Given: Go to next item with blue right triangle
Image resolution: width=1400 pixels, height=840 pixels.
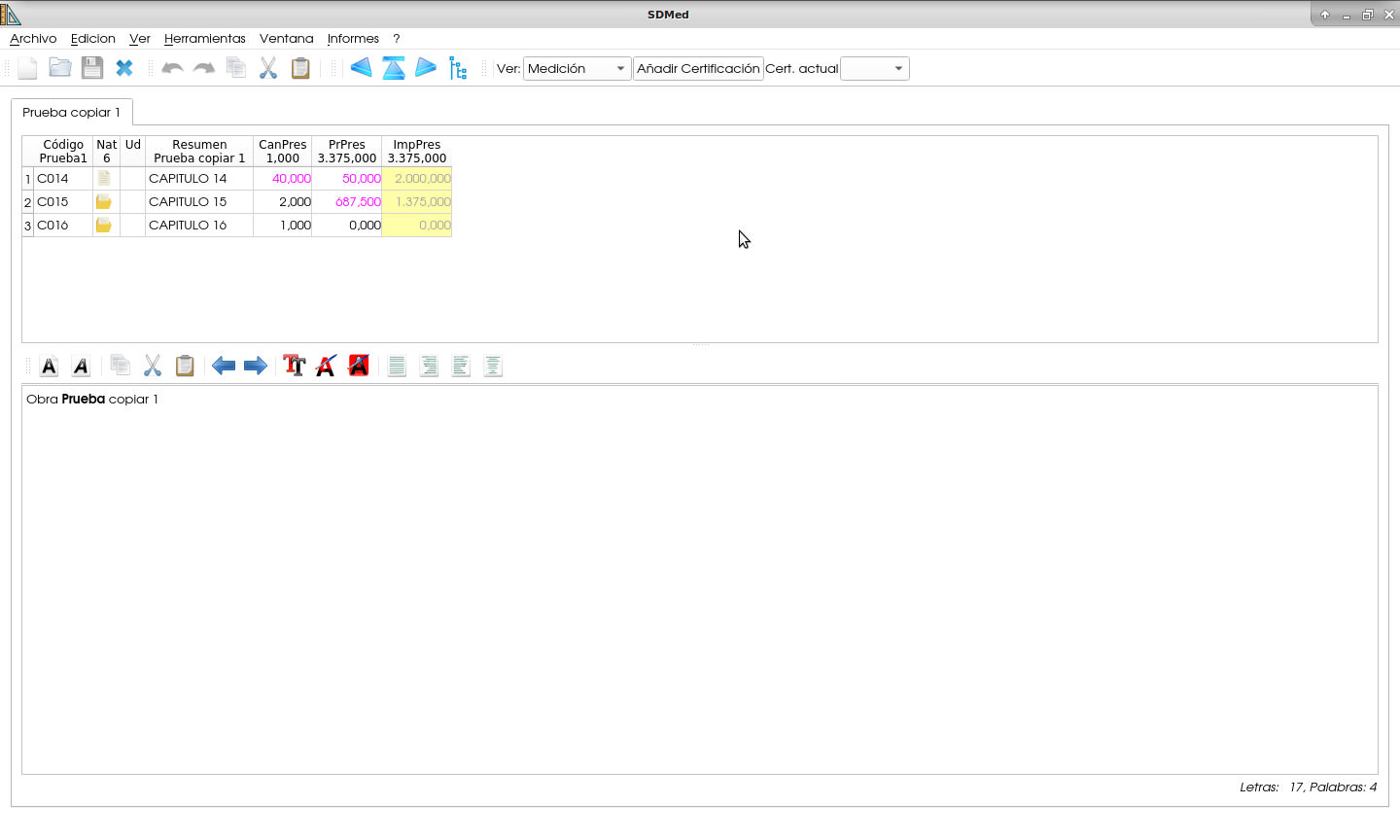Looking at the screenshot, I should point(426,68).
